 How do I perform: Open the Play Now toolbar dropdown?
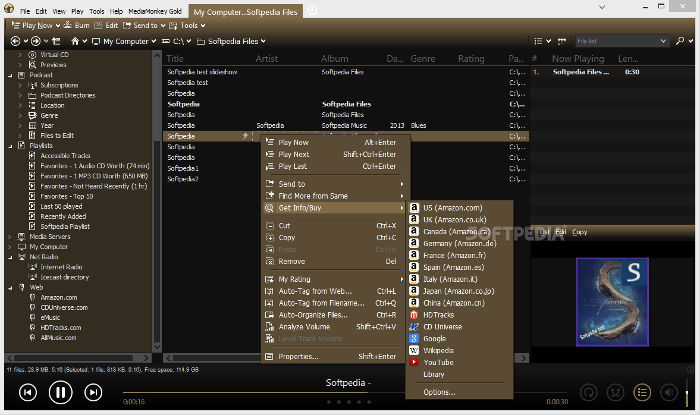click(x=58, y=26)
